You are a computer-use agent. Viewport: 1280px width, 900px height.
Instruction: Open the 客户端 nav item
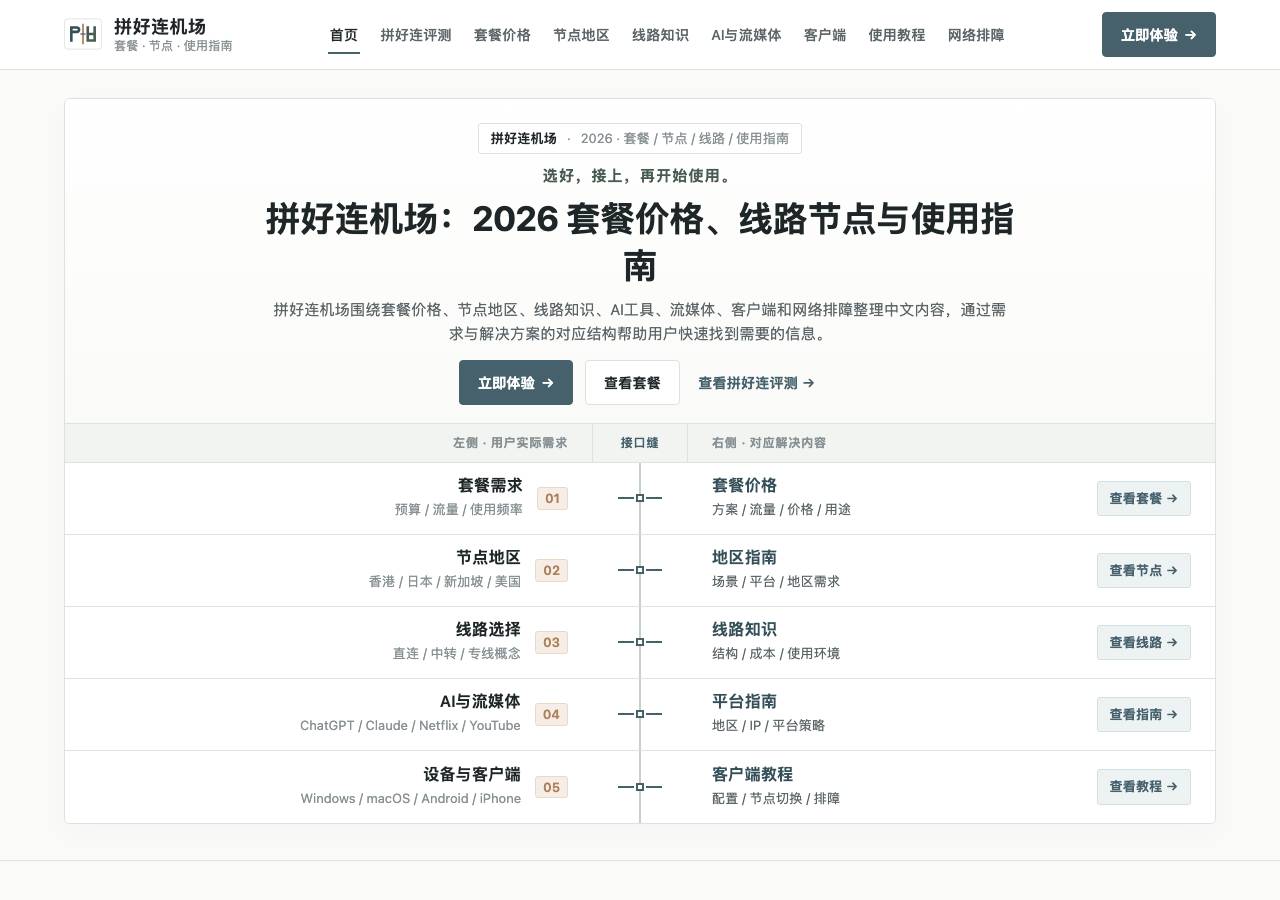point(825,35)
